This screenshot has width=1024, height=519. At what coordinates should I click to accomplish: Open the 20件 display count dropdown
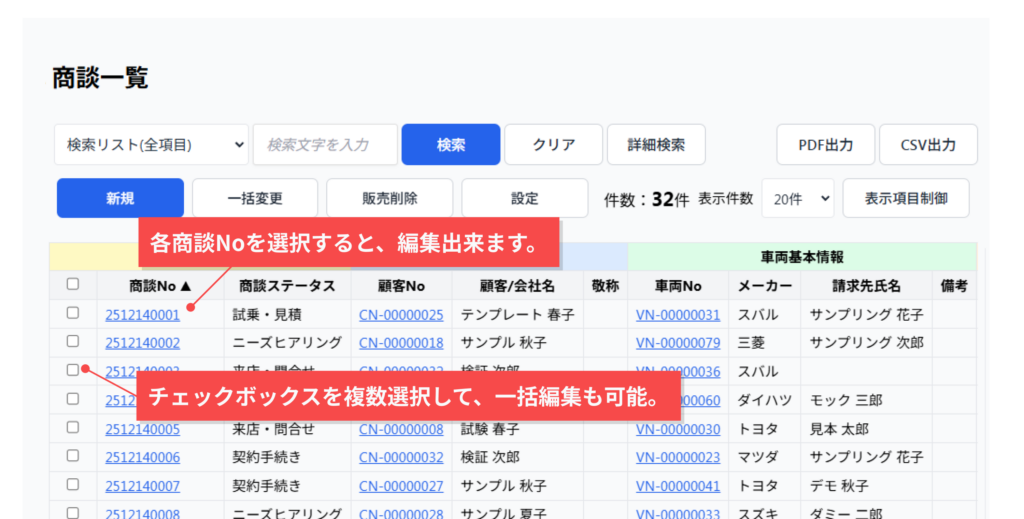(797, 198)
